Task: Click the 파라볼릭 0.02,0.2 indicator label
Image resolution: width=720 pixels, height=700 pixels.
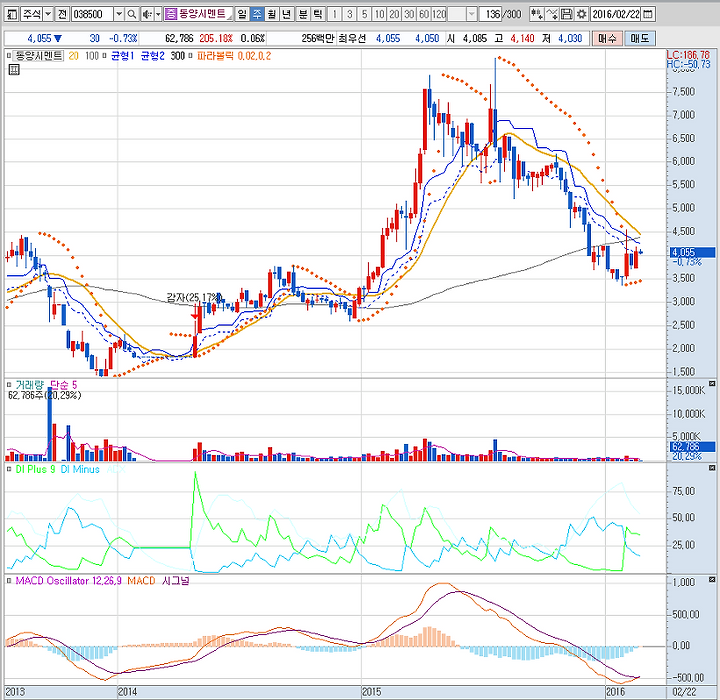Action: [x=234, y=56]
